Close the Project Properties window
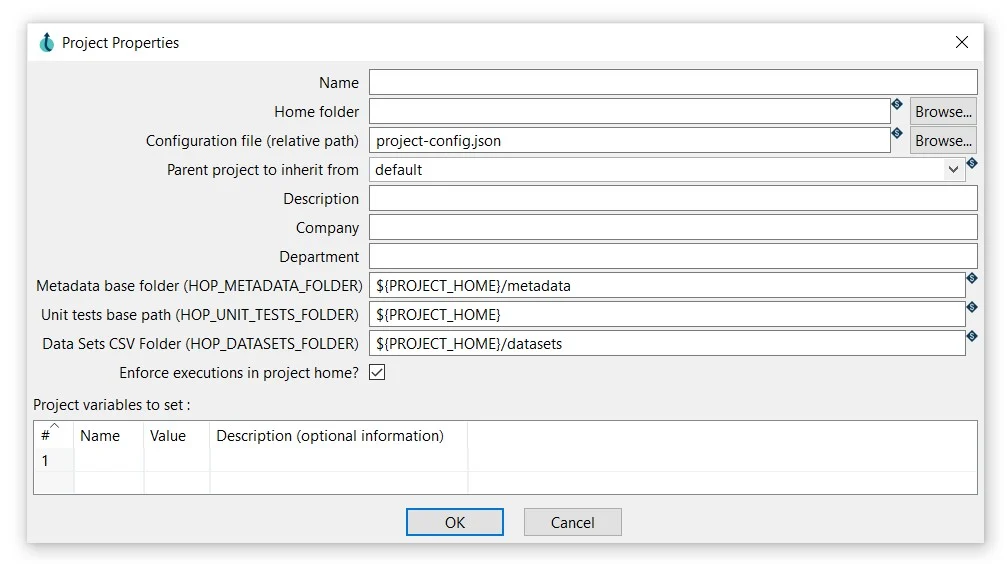Viewport: 1007px width, 573px height. coord(961,42)
